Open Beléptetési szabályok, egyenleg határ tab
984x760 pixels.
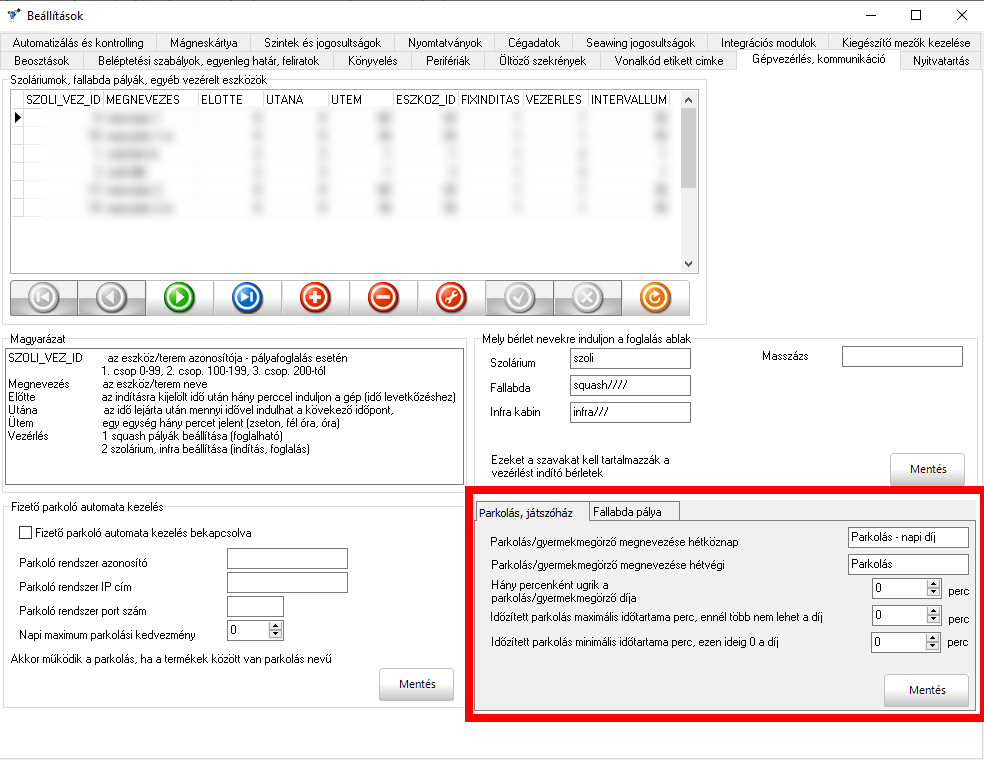208,61
